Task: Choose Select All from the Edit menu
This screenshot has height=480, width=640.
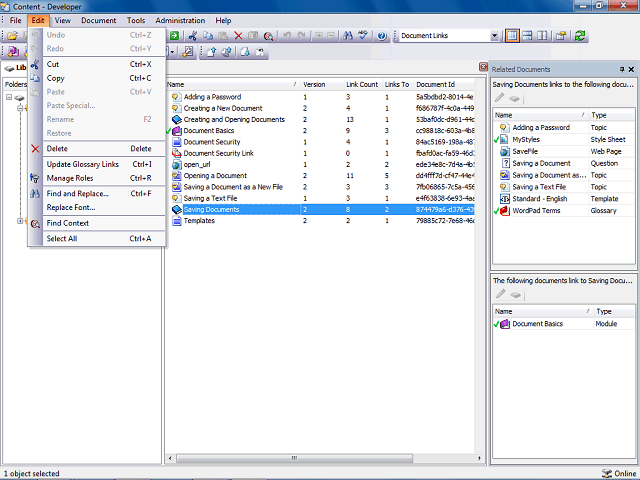Action: coord(97,238)
